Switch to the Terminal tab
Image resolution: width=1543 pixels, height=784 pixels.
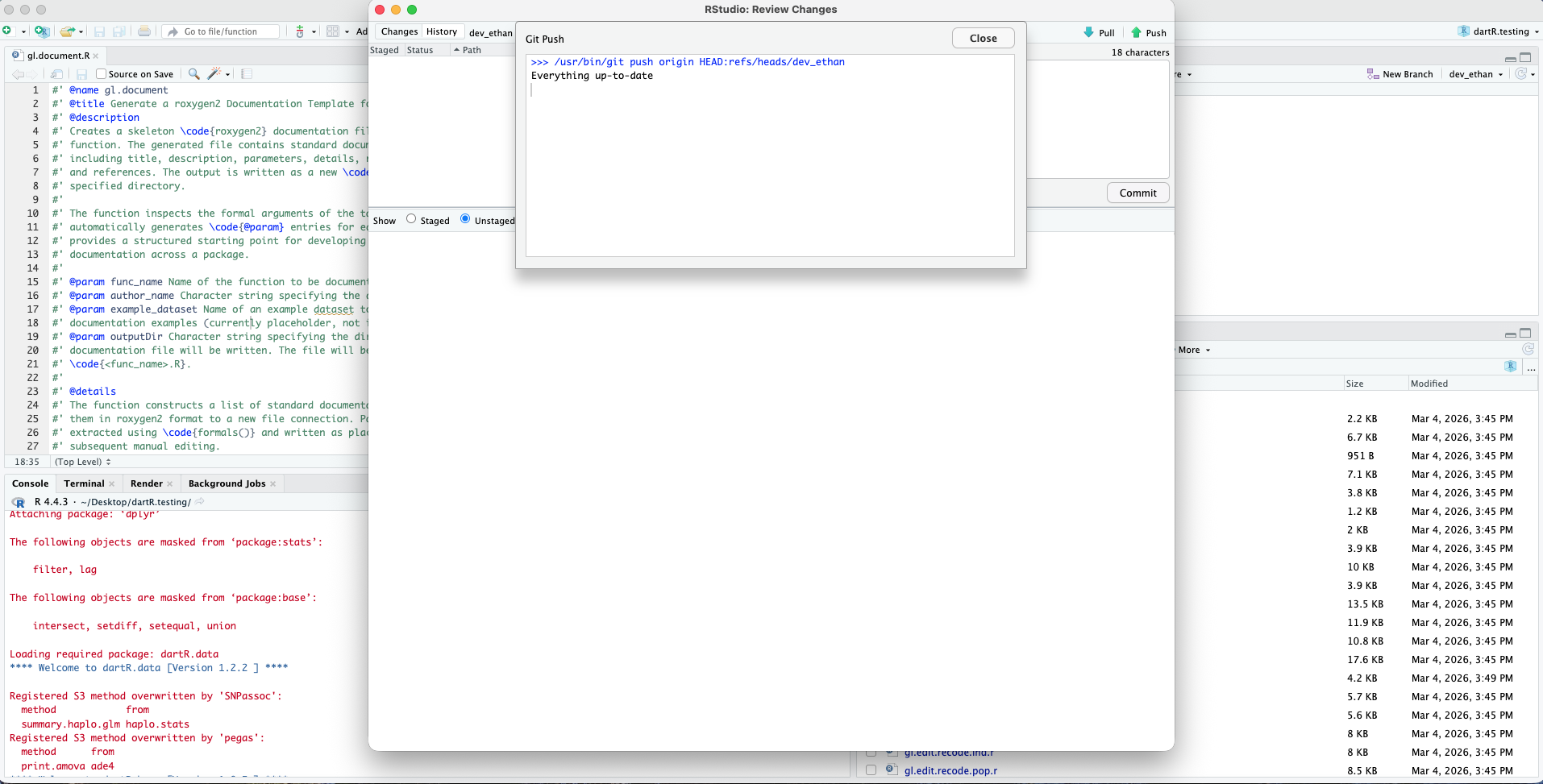point(84,483)
